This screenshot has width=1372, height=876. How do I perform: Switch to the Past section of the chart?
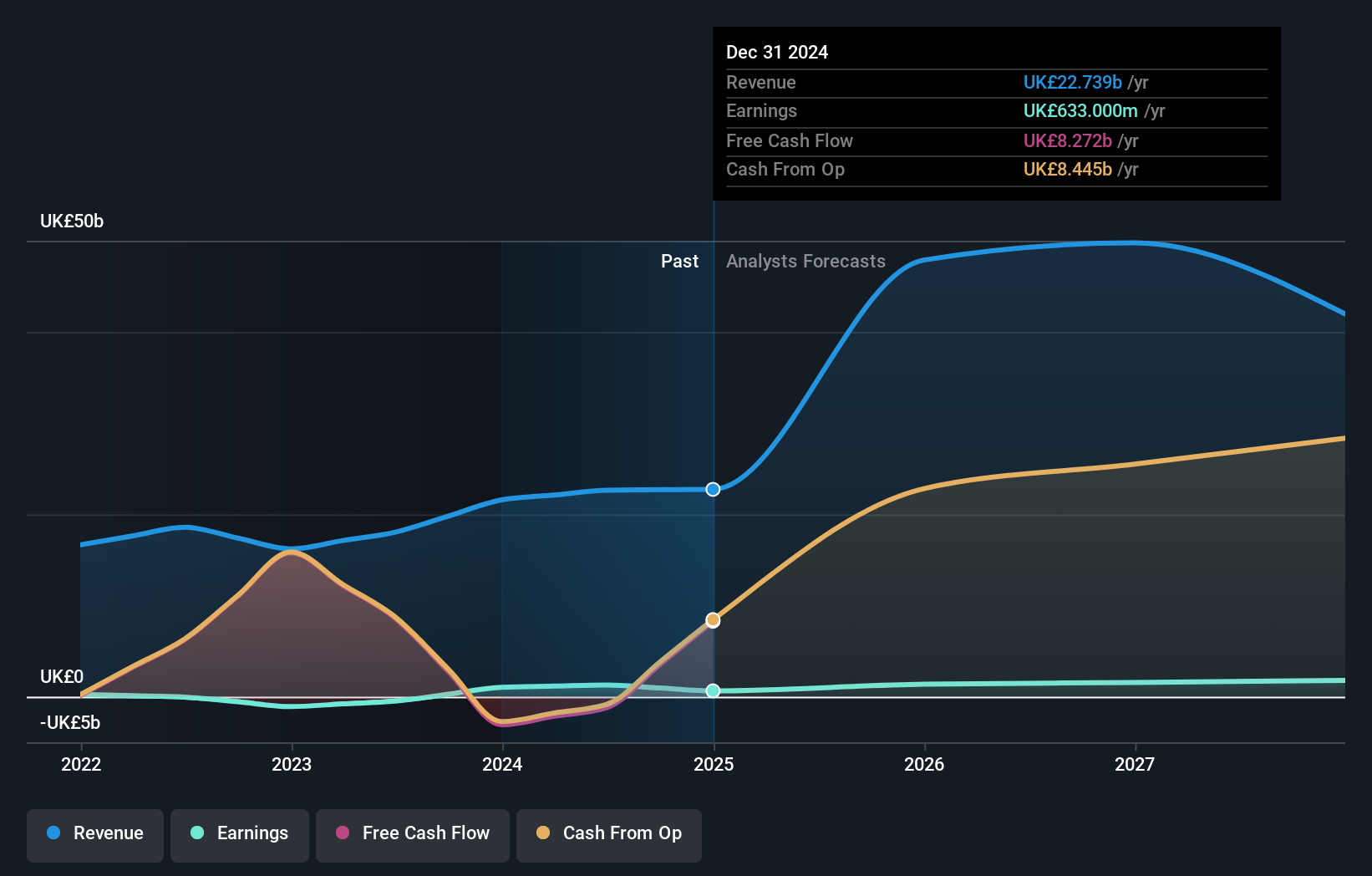679,261
